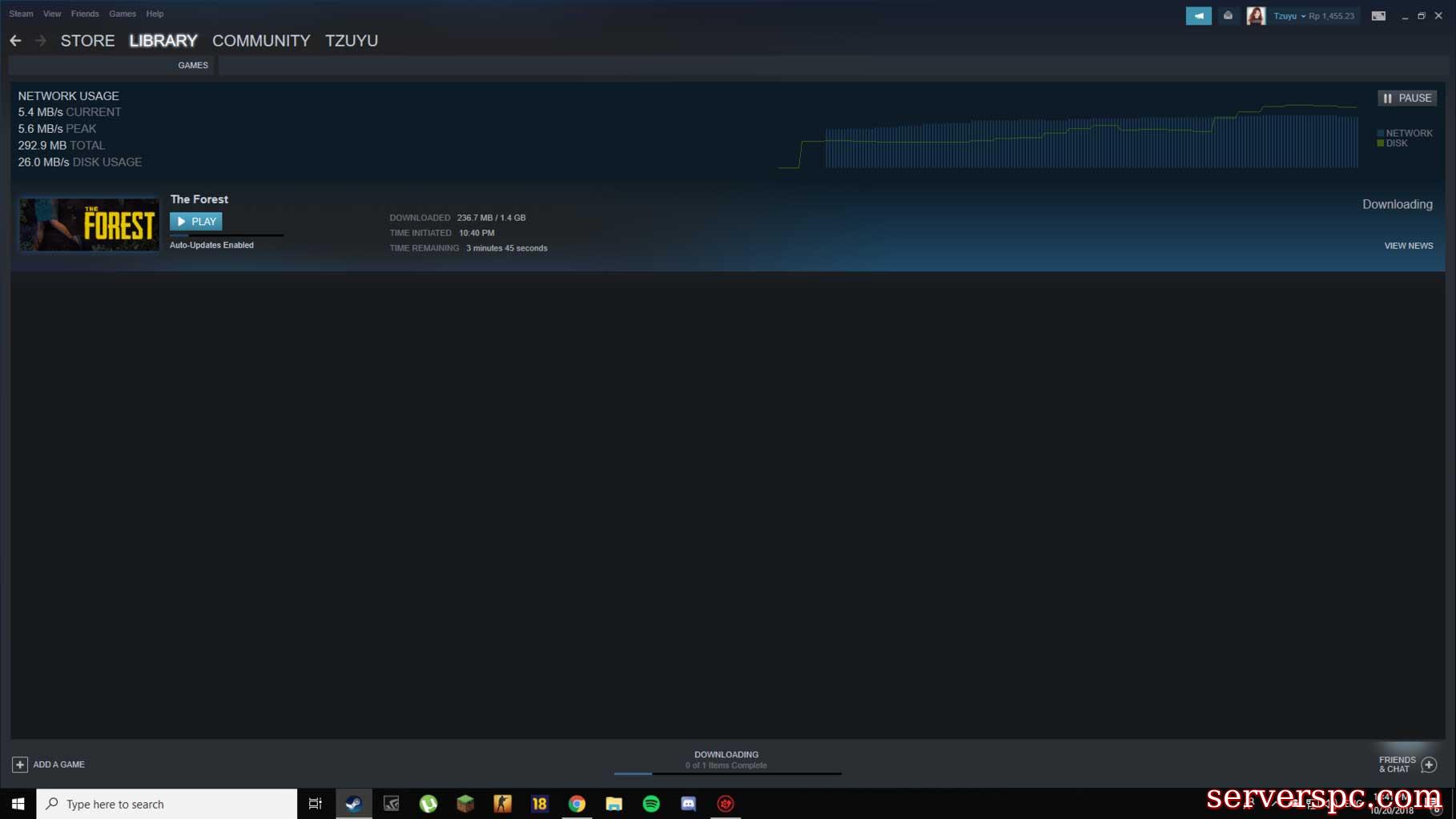Click the blue announcements megaphone icon

tap(1198, 16)
